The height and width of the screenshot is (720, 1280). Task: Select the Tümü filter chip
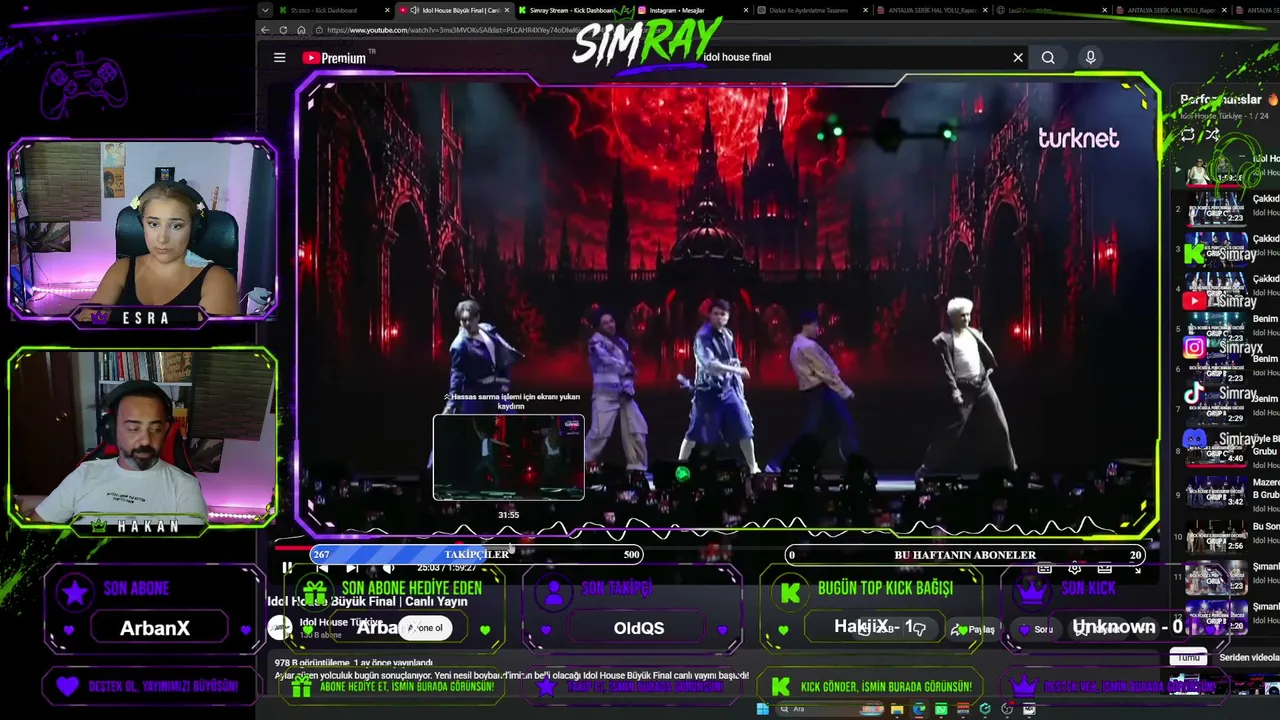coord(1188,657)
